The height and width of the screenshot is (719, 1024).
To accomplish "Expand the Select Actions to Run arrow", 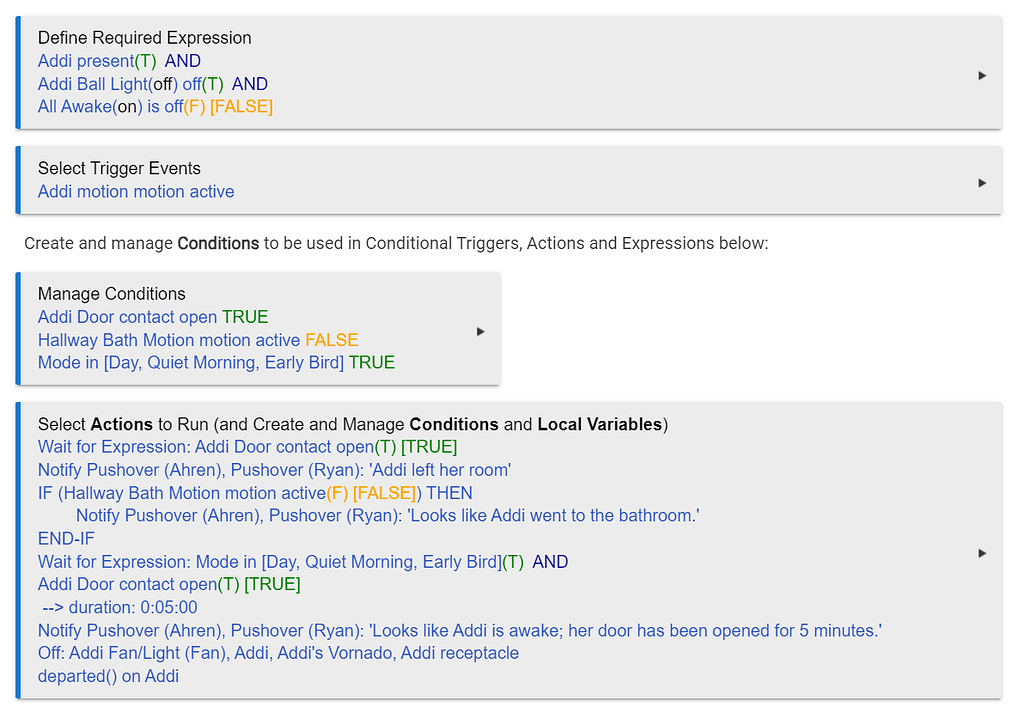I will tap(982, 553).
